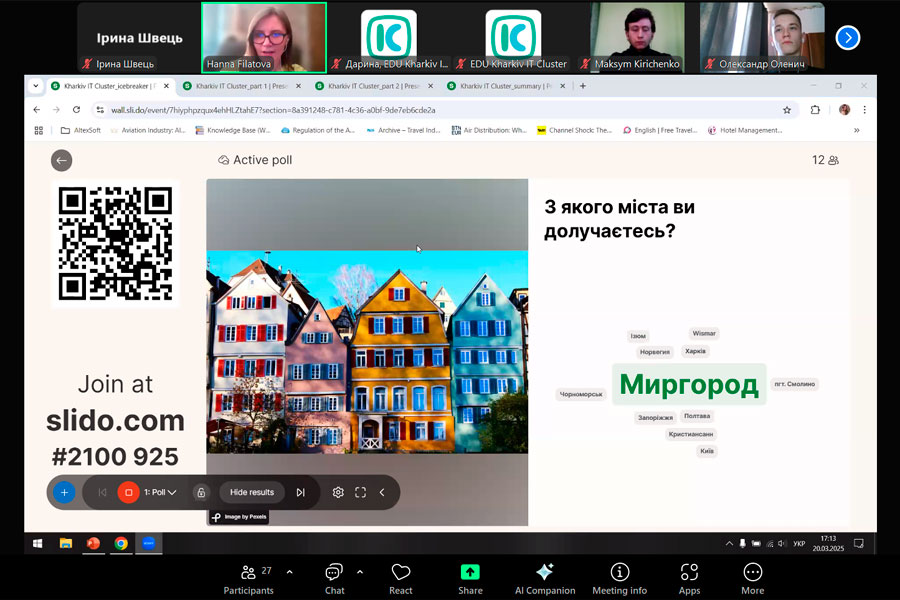
Task: Open the '1: Poll' dropdown
Action: click(161, 492)
